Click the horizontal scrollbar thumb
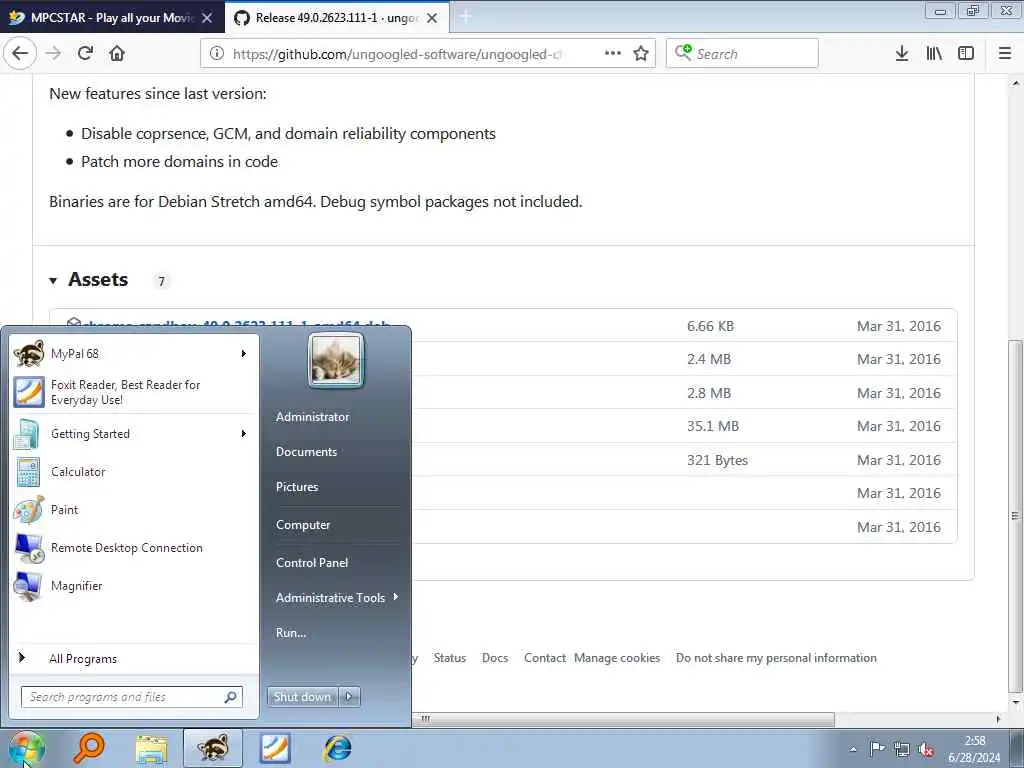 [x=426, y=719]
